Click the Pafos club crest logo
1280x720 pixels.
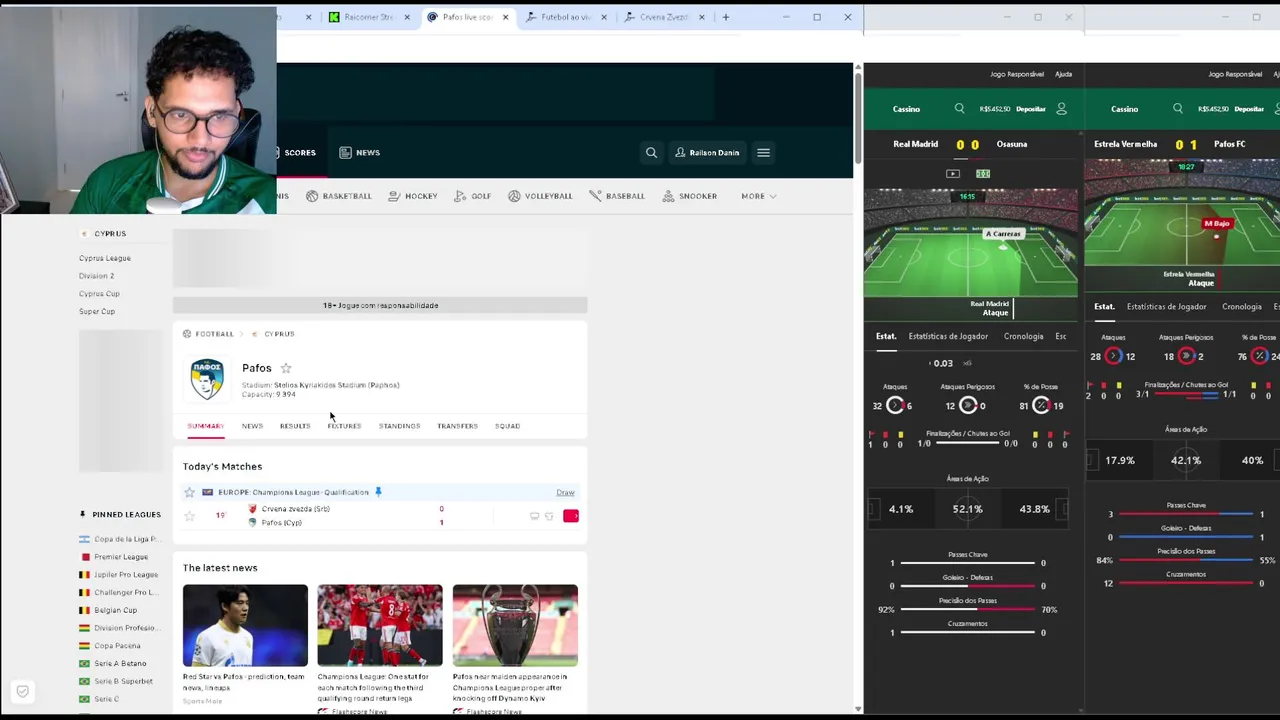tap(207, 379)
